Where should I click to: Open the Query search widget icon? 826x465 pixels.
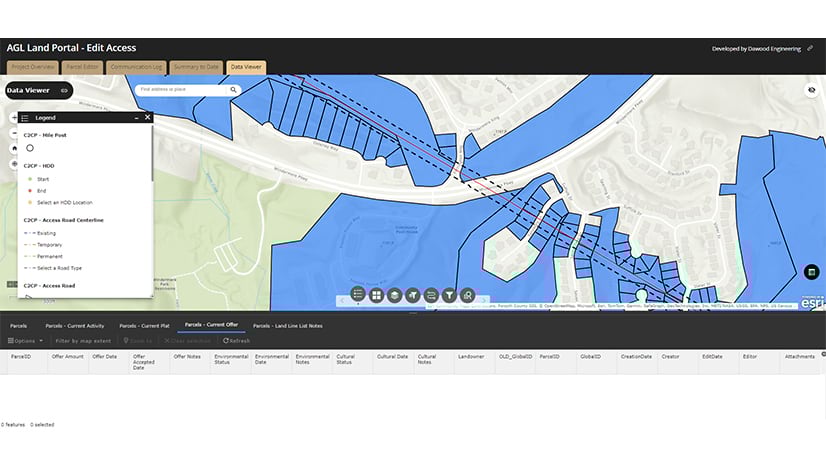coord(467,295)
